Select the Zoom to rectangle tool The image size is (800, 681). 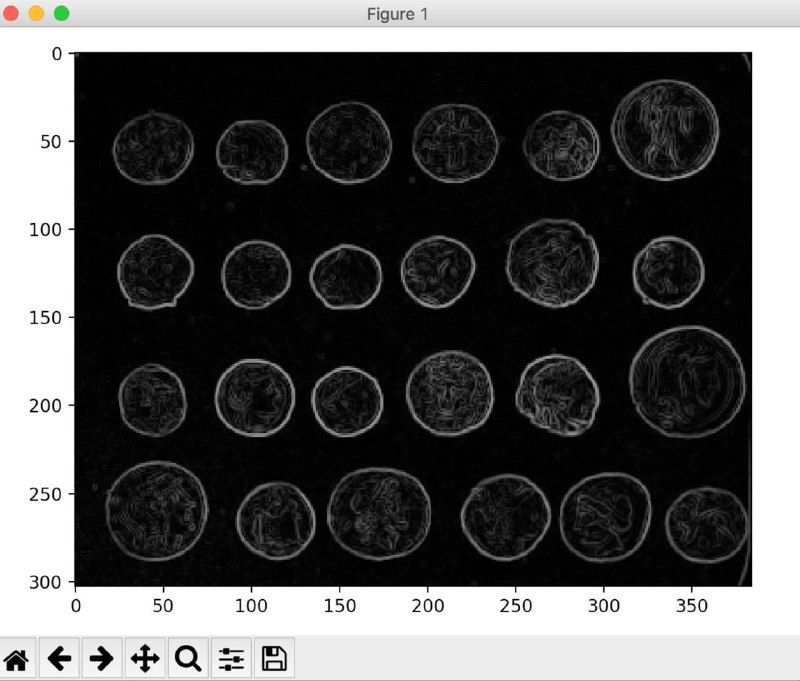click(188, 659)
